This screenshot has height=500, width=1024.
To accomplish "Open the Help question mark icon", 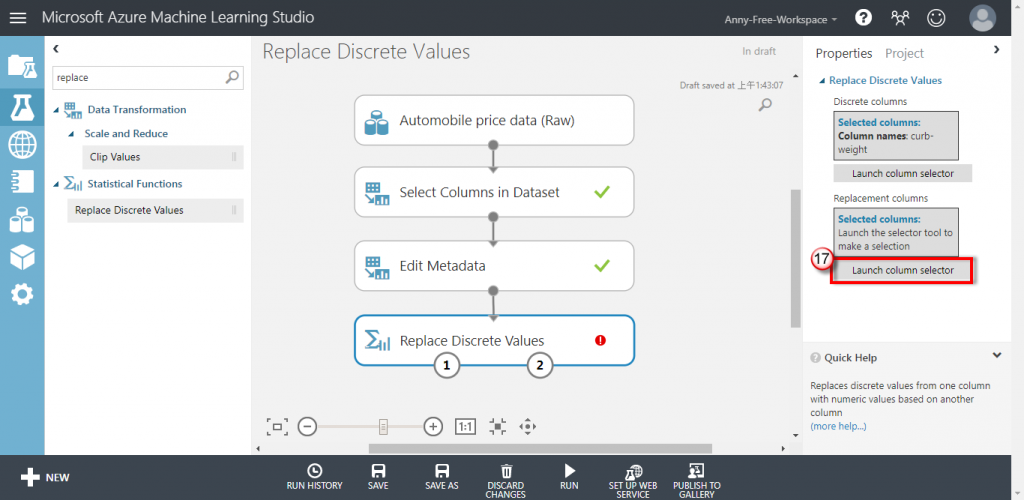I will coord(863,18).
